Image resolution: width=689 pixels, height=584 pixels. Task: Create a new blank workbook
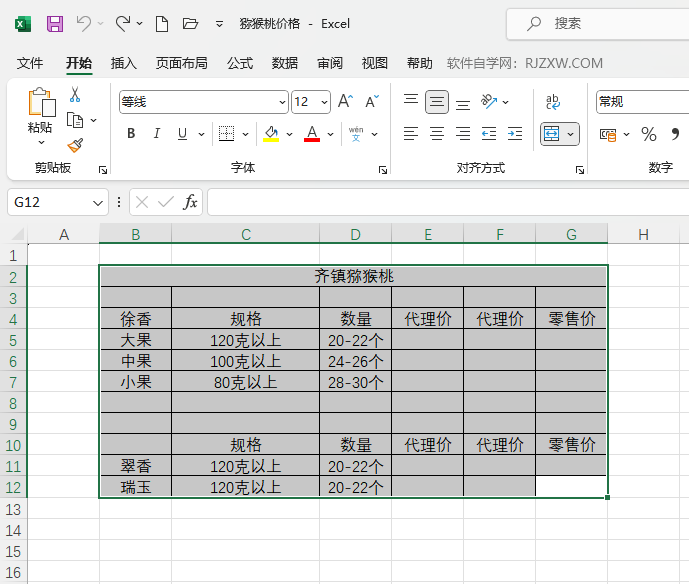162,24
